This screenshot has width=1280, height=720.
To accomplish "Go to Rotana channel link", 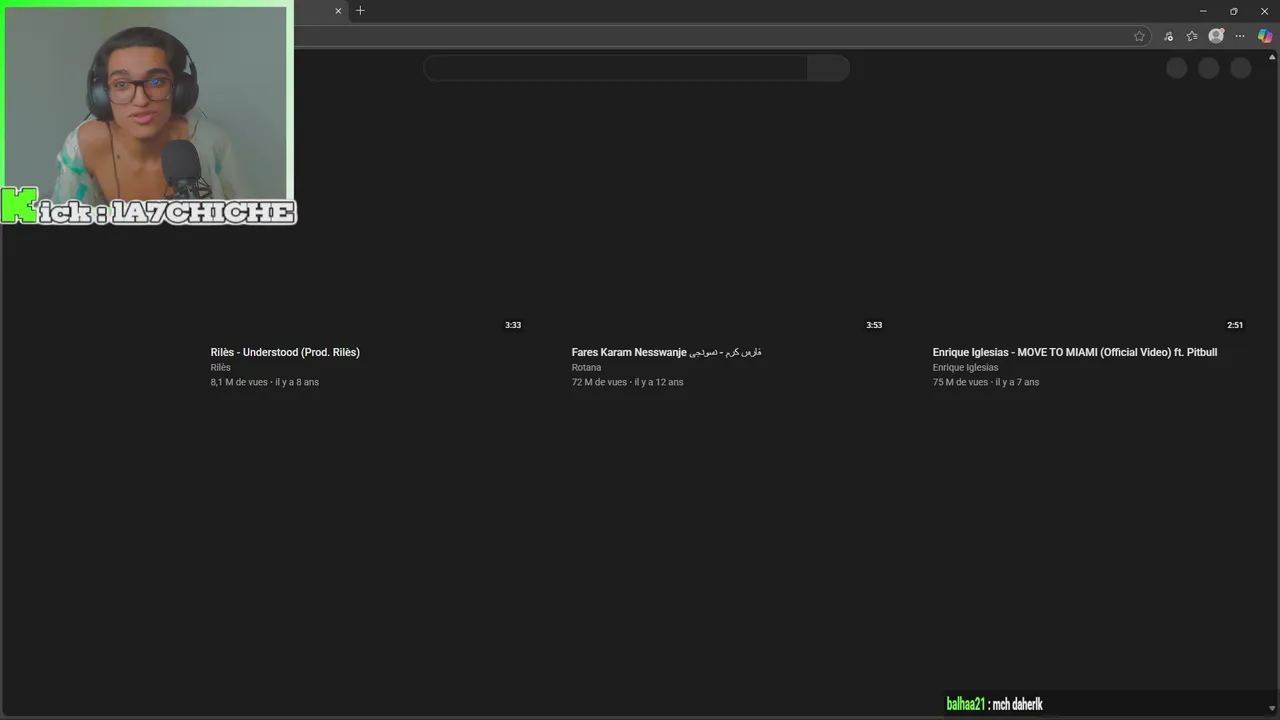I will pyautogui.click(x=586, y=367).
